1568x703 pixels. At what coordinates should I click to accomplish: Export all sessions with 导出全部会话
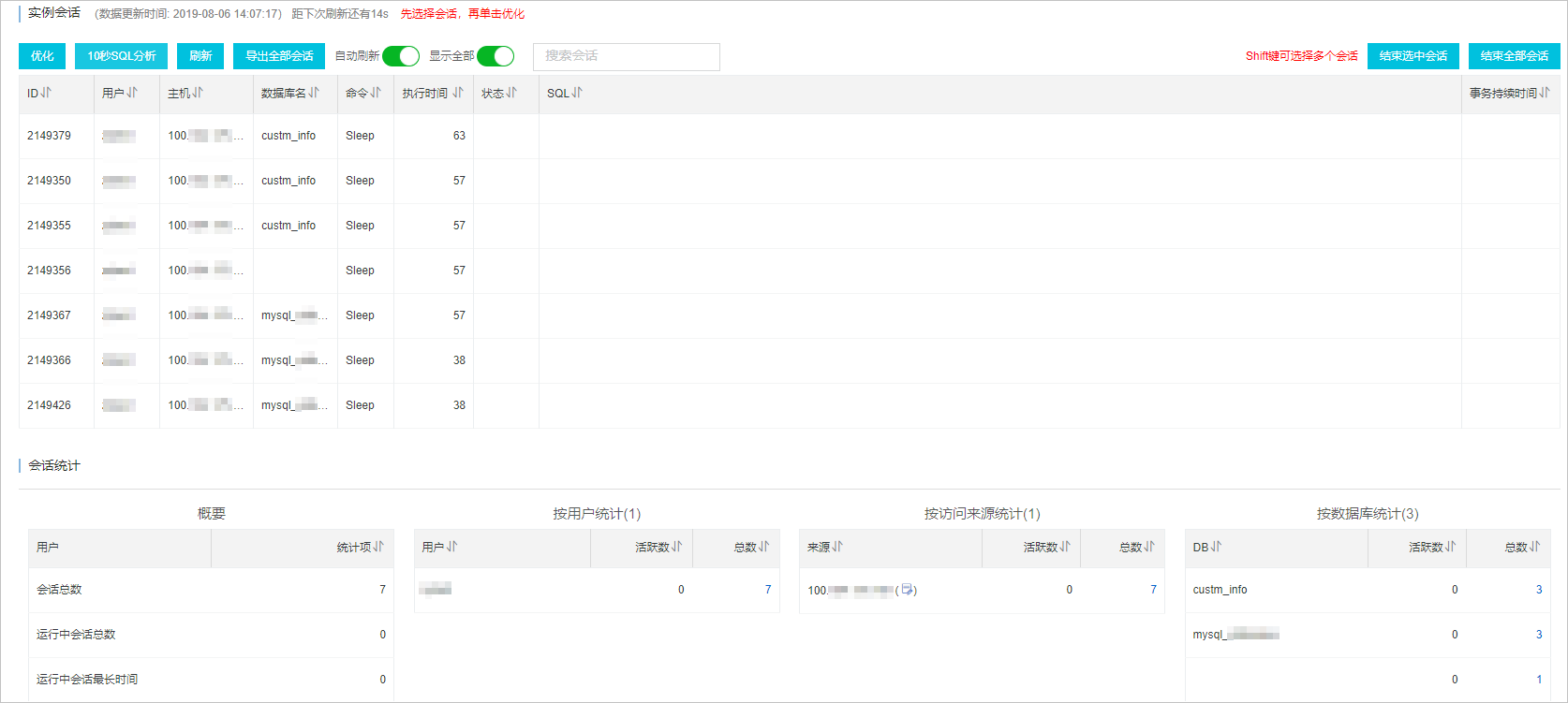point(279,56)
